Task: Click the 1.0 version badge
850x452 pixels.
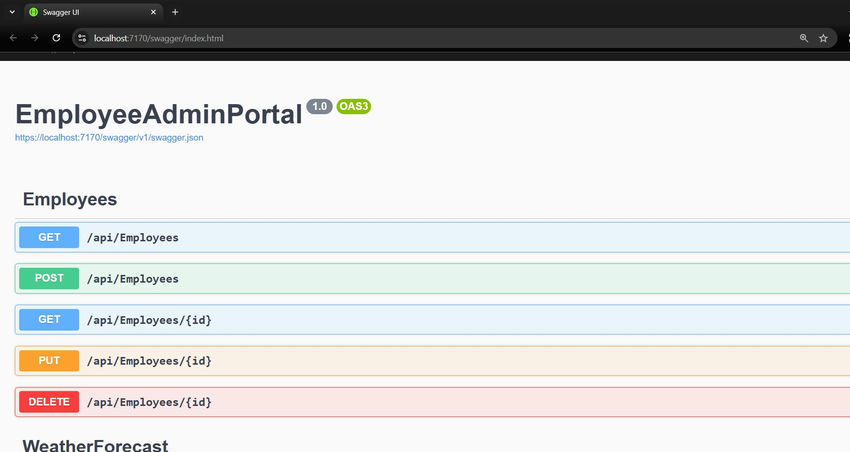Action: tap(319, 106)
